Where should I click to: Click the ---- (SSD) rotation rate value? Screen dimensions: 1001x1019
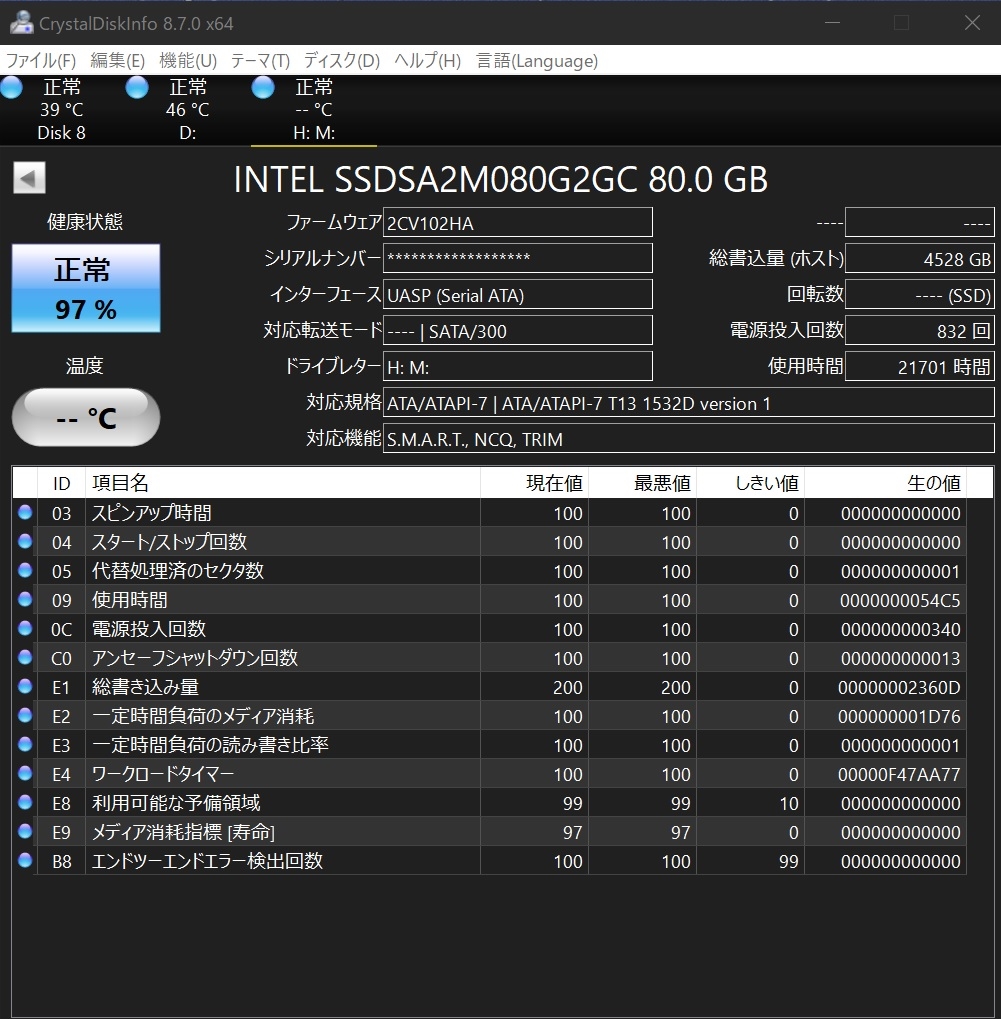920,294
